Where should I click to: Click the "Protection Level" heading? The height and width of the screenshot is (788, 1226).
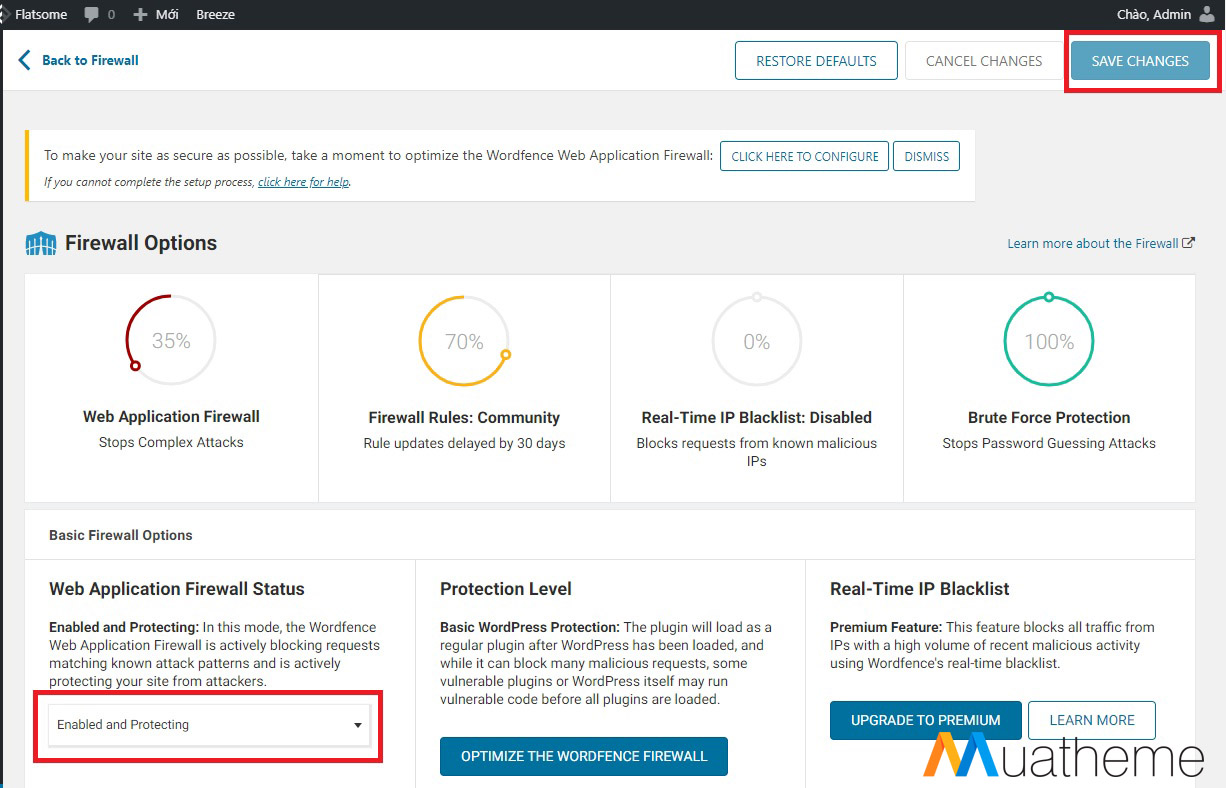coord(506,589)
